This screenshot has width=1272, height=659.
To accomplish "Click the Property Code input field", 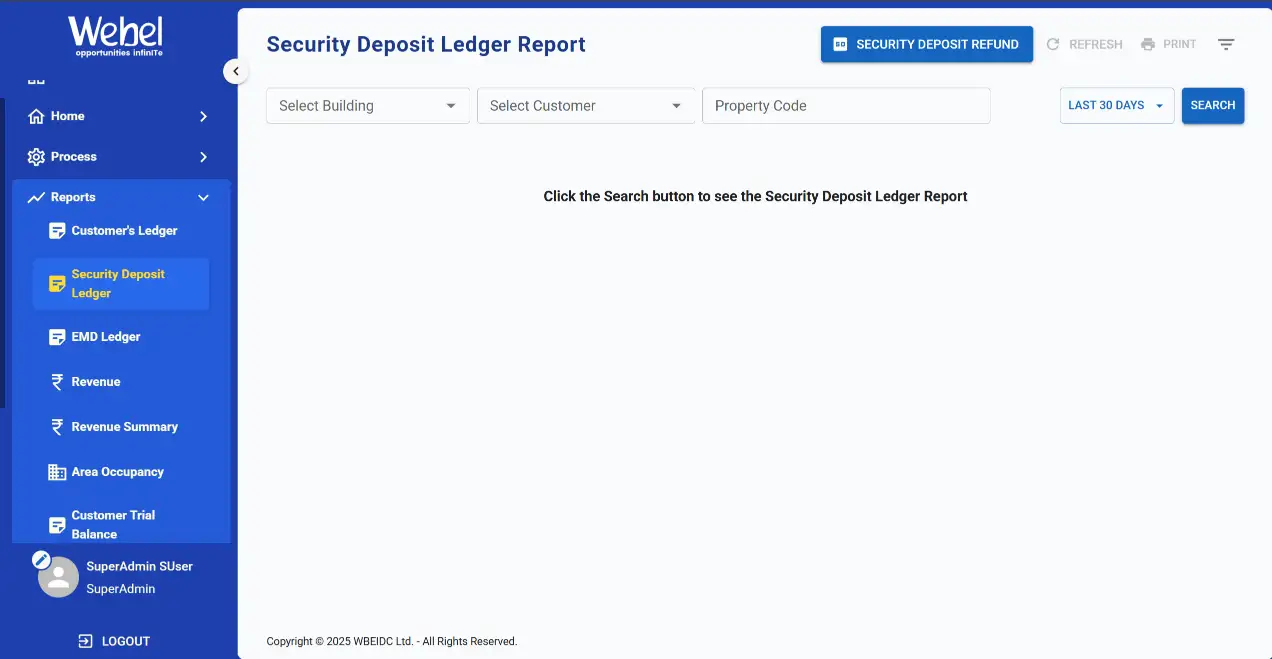I will [x=846, y=106].
